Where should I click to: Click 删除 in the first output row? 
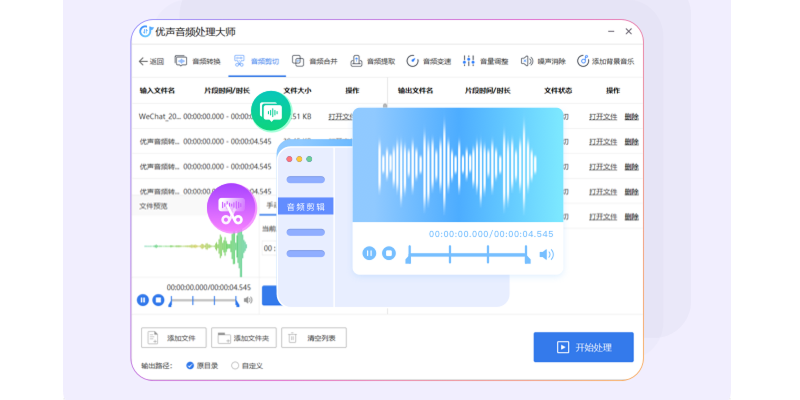631,117
